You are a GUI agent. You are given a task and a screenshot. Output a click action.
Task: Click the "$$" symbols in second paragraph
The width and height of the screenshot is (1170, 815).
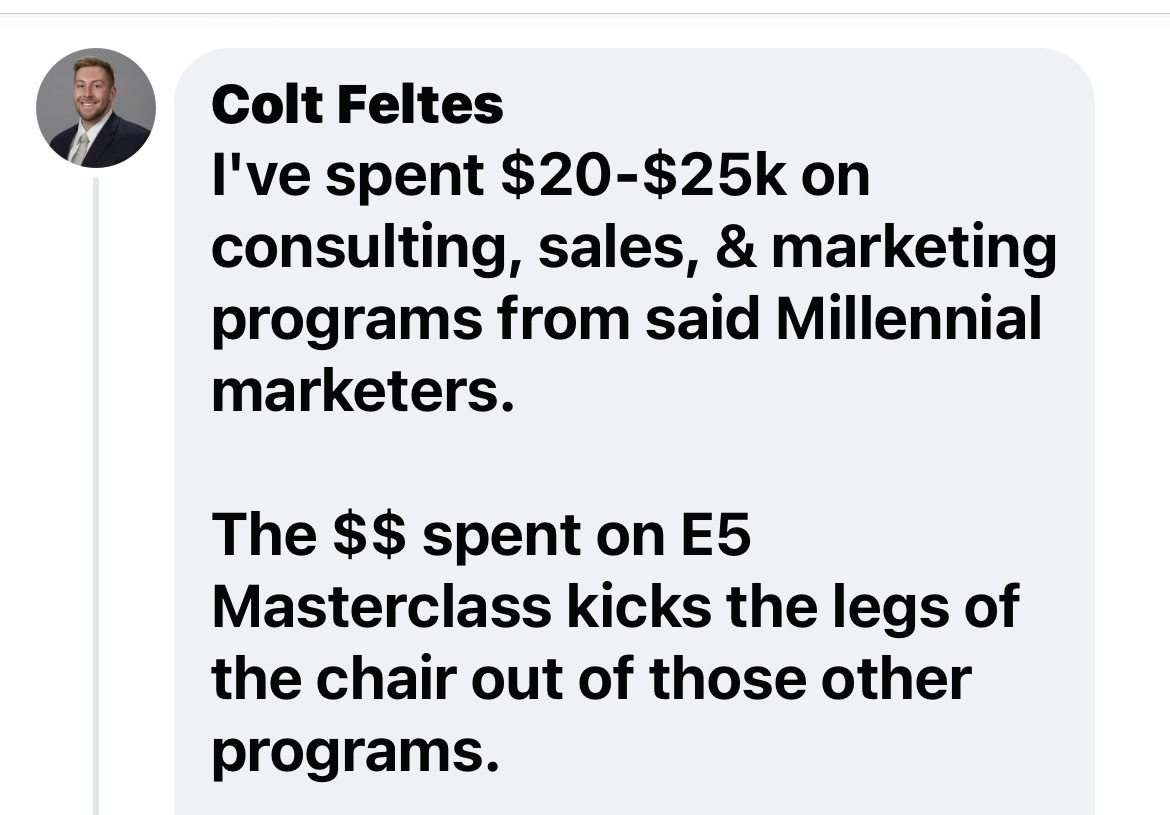[x=369, y=534]
